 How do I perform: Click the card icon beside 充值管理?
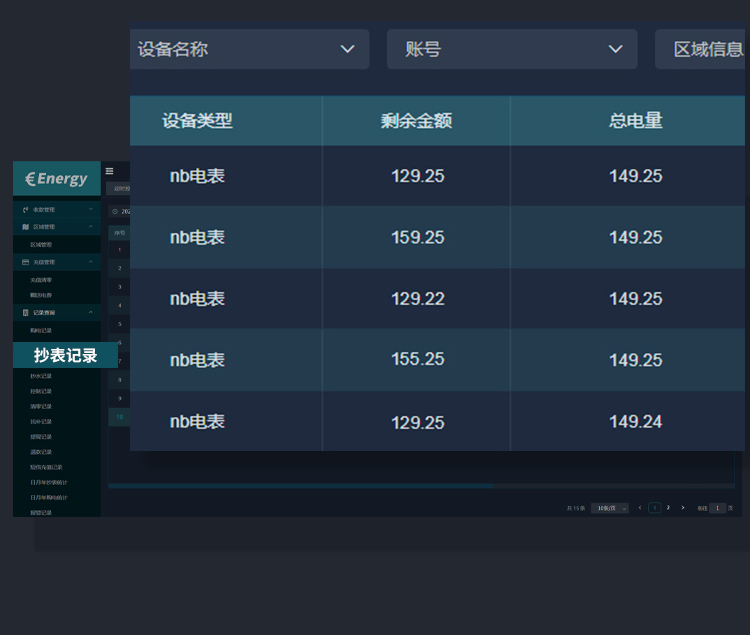tap(25, 262)
